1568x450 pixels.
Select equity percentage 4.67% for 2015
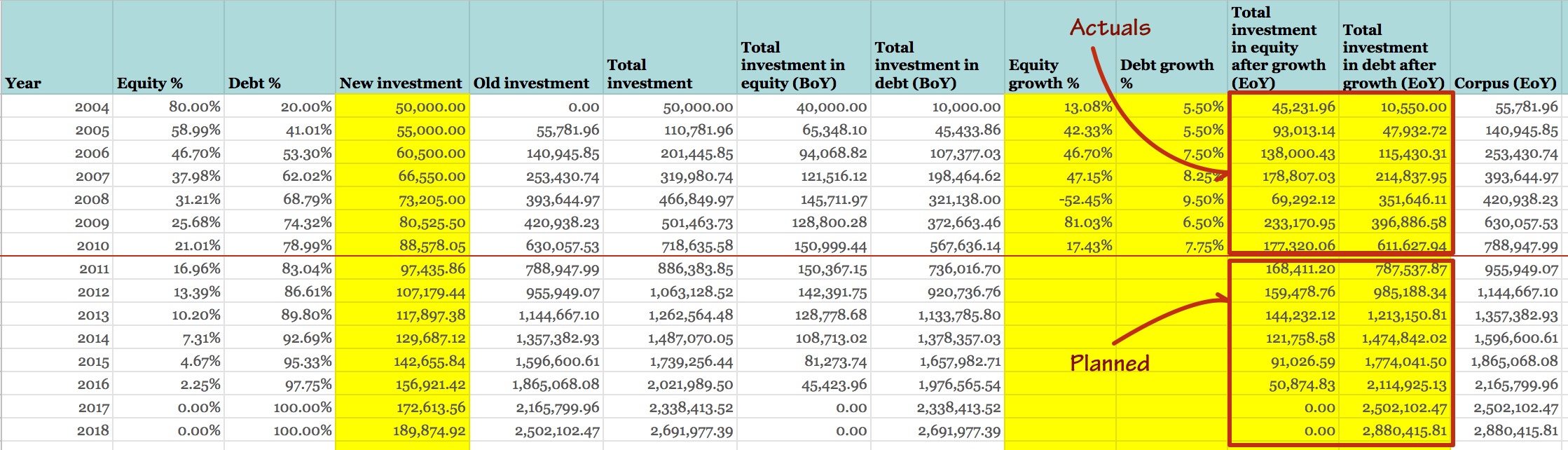pyautogui.click(x=168, y=361)
